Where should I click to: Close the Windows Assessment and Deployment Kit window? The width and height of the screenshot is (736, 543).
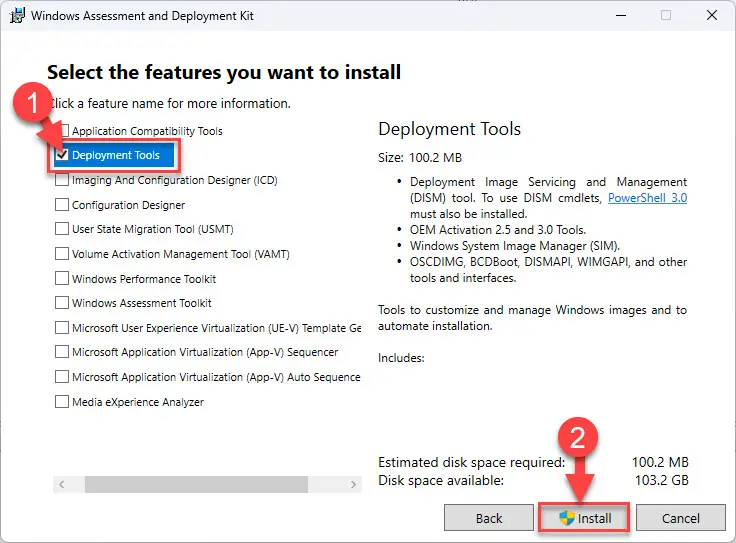[712, 15]
